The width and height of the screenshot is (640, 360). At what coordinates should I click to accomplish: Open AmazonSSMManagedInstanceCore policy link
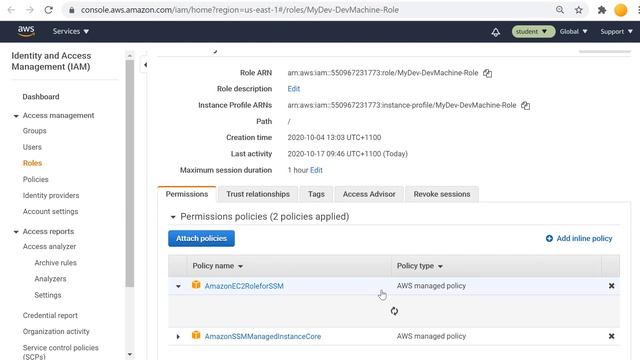[263, 336]
